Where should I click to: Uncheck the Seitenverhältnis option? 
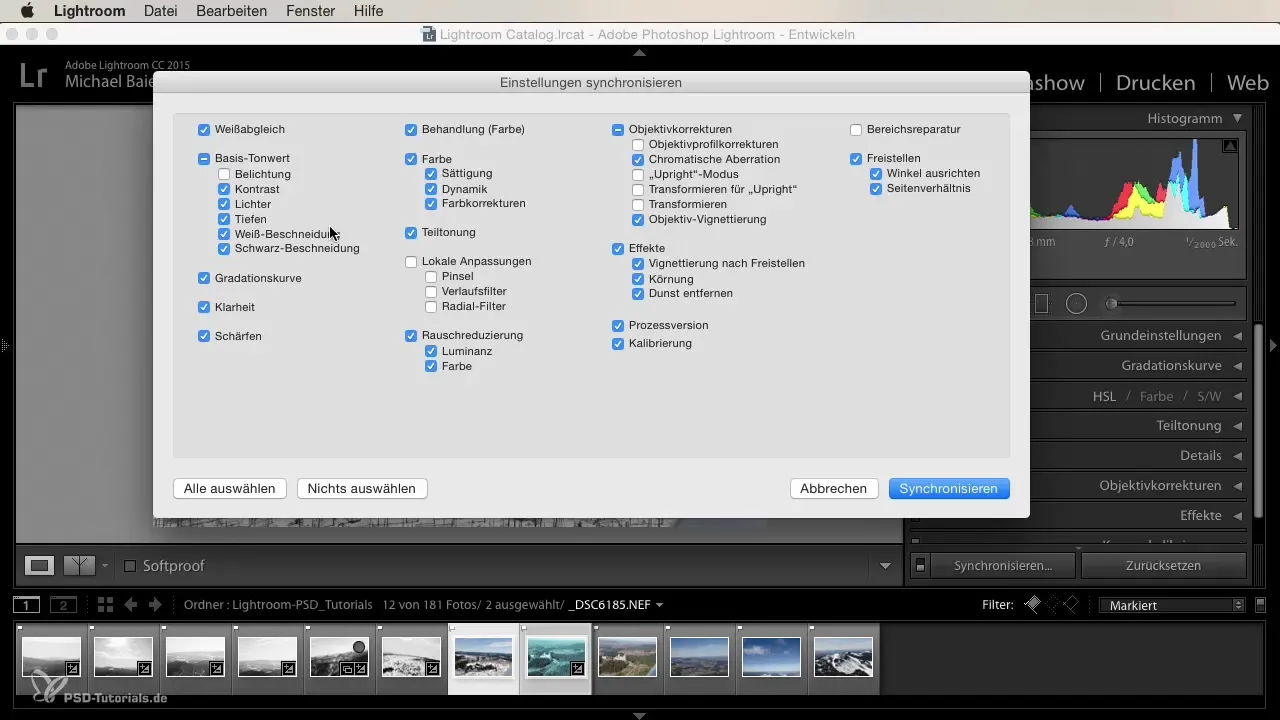coord(876,188)
